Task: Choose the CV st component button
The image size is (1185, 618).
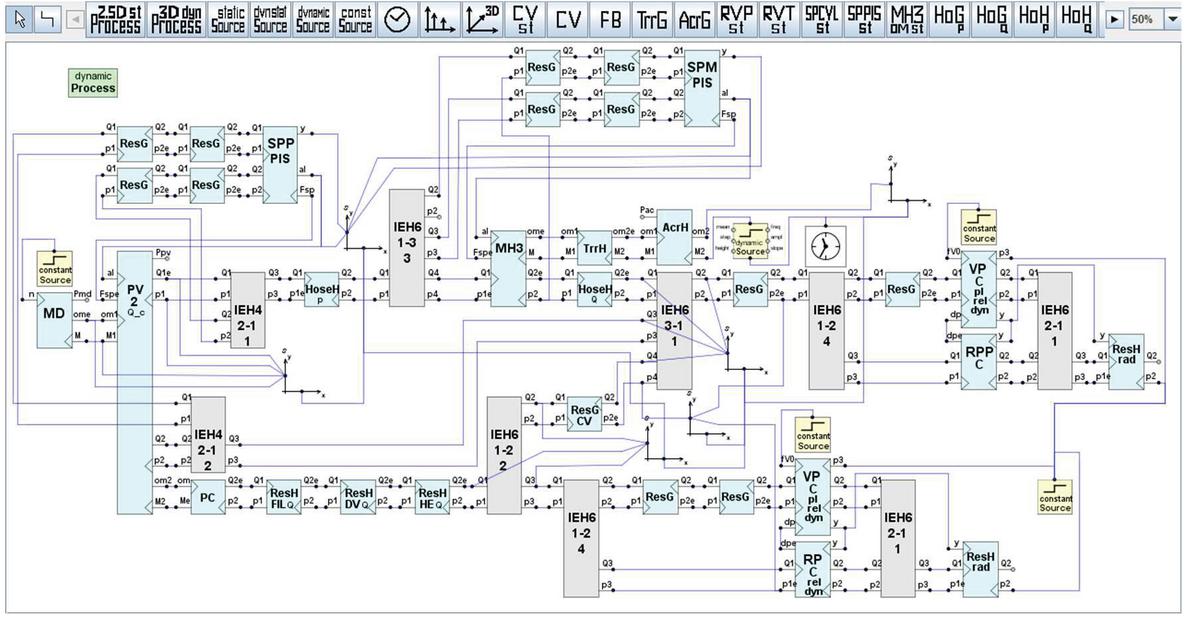Action: (x=524, y=20)
